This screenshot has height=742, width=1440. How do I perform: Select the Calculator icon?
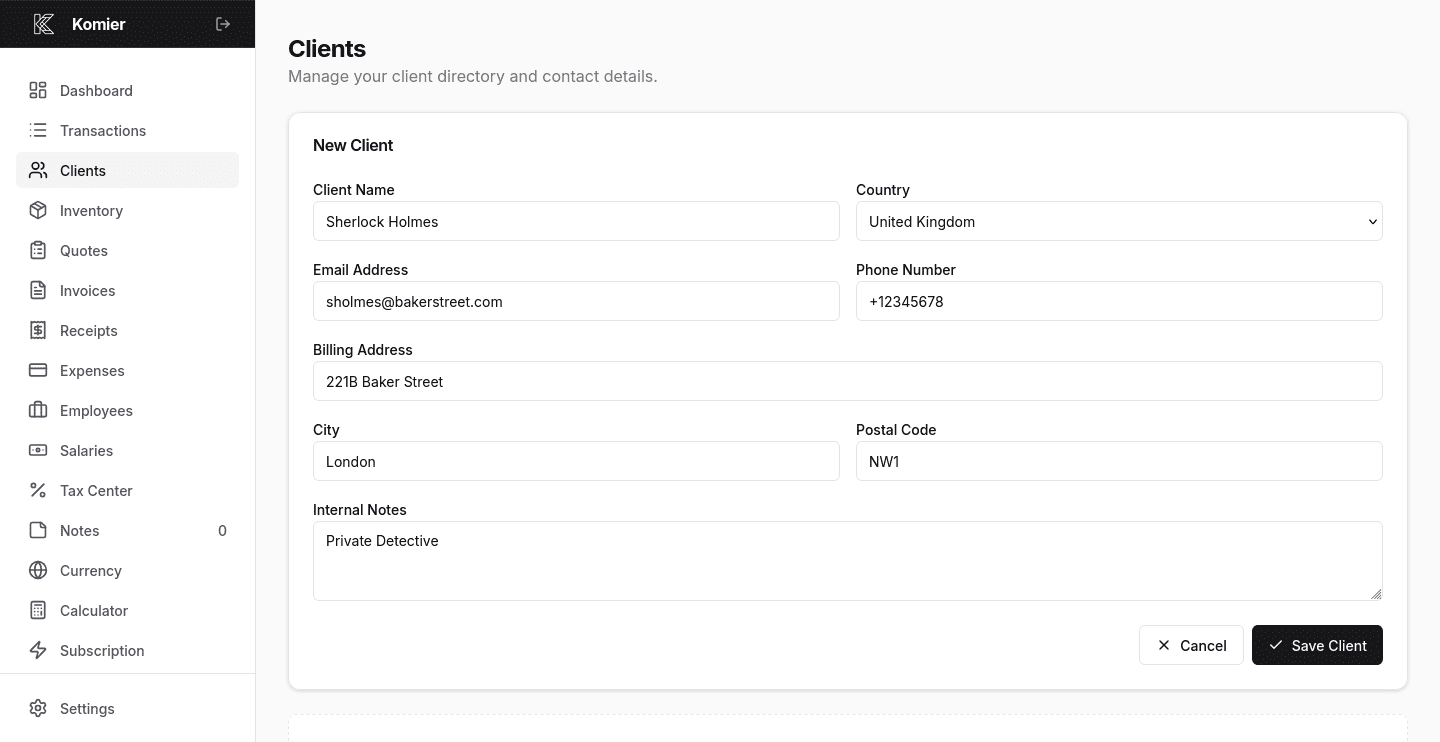38,610
